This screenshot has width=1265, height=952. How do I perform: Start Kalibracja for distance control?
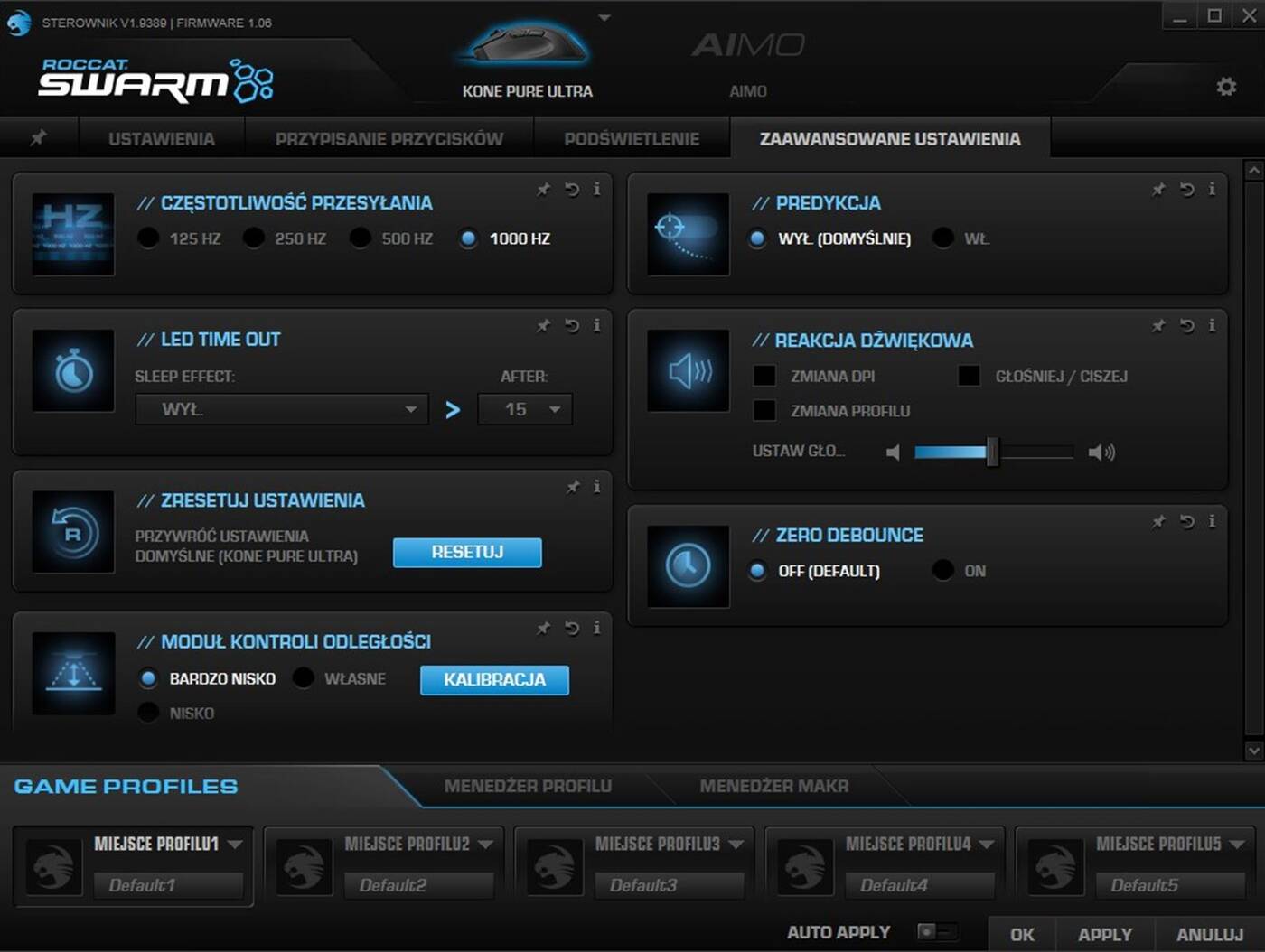493,679
